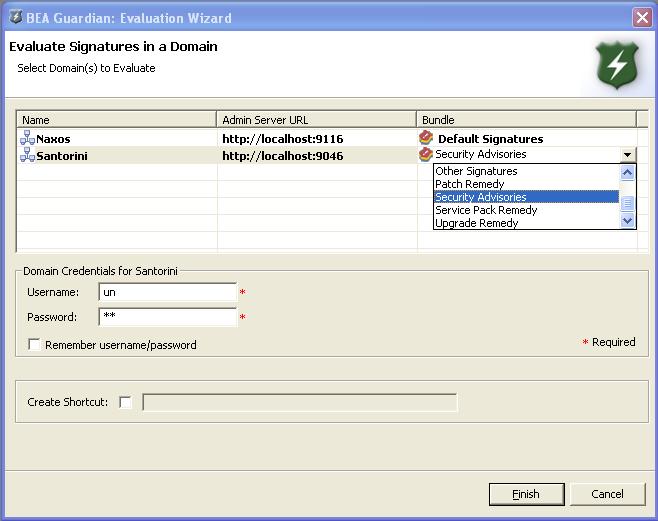
Task: Click the green shield lightning logo
Action: (616, 65)
